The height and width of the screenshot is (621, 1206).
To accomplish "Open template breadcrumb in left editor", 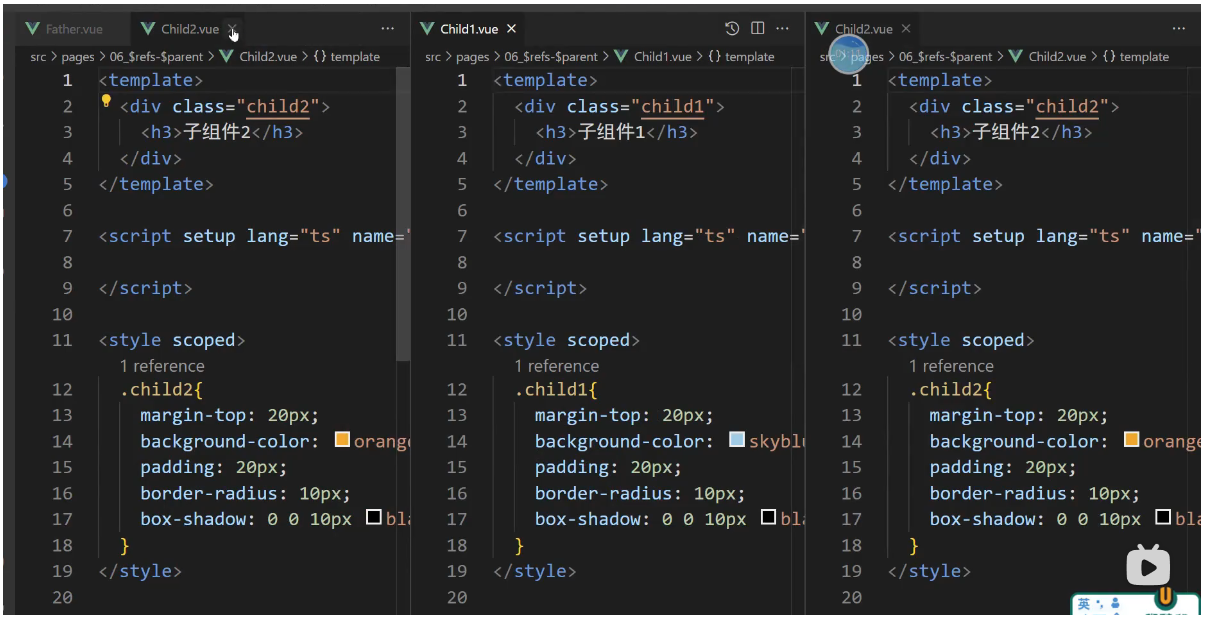I will (347, 57).
